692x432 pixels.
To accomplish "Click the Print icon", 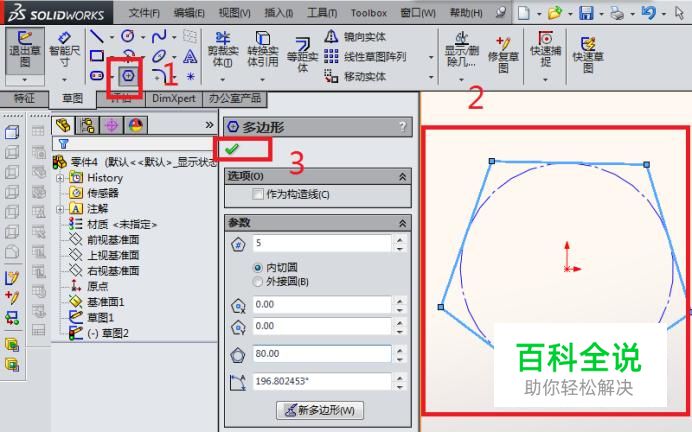I will (x=617, y=13).
